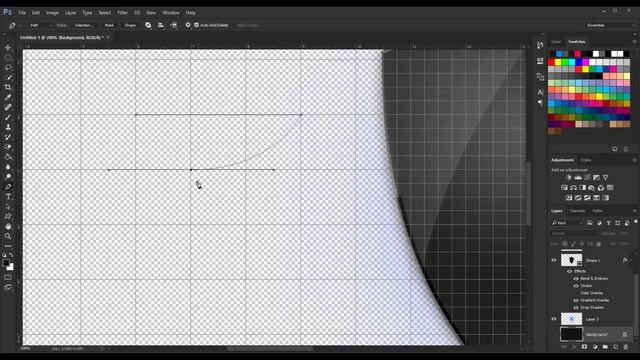Add layer mask at Layers panel bottom
The image size is (640, 360).
[x=584, y=347]
